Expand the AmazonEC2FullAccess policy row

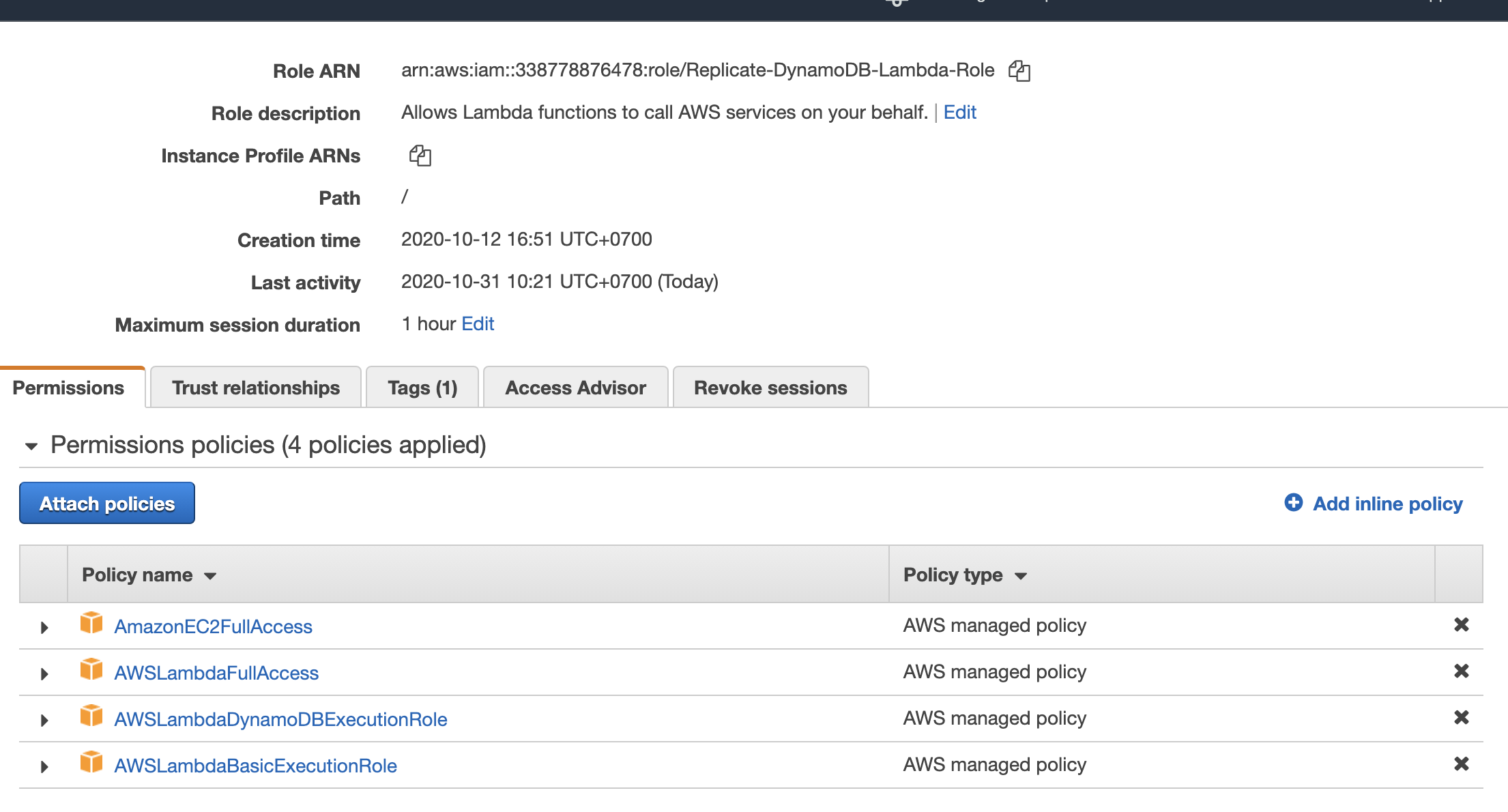[44, 627]
